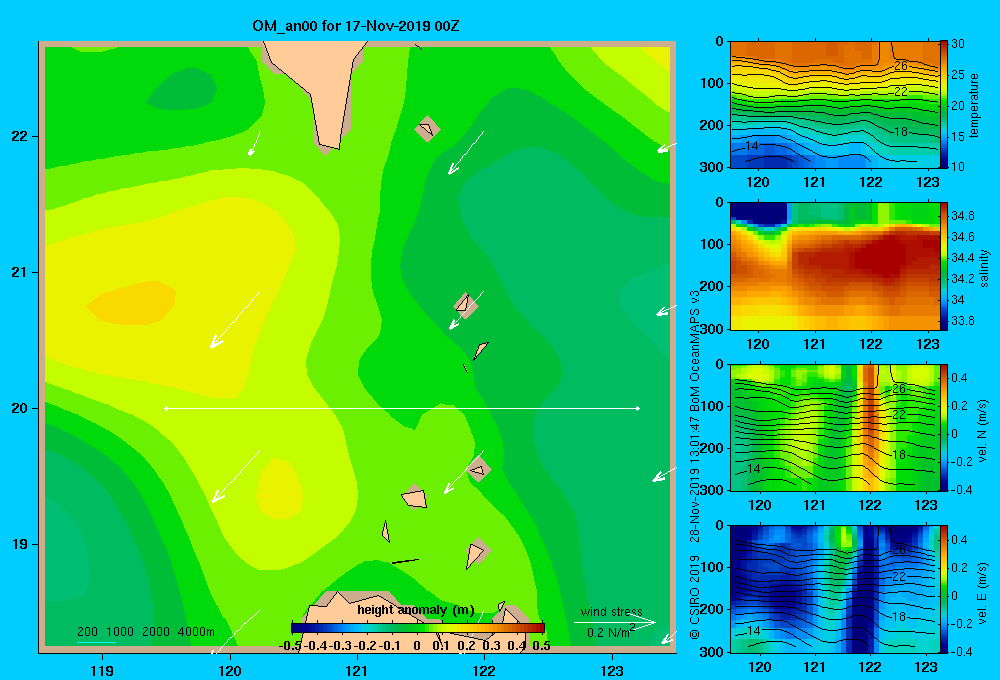Click the height anomaly color bar
This screenshot has width=1000, height=680.
pyautogui.click(x=418, y=628)
